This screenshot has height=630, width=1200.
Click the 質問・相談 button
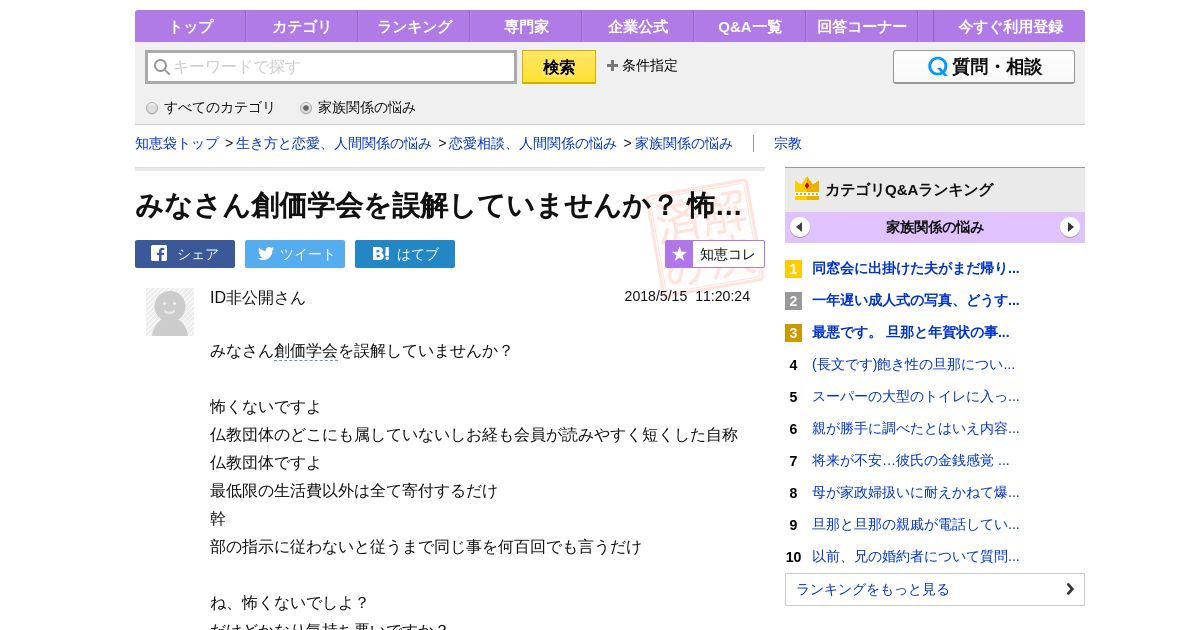click(984, 67)
